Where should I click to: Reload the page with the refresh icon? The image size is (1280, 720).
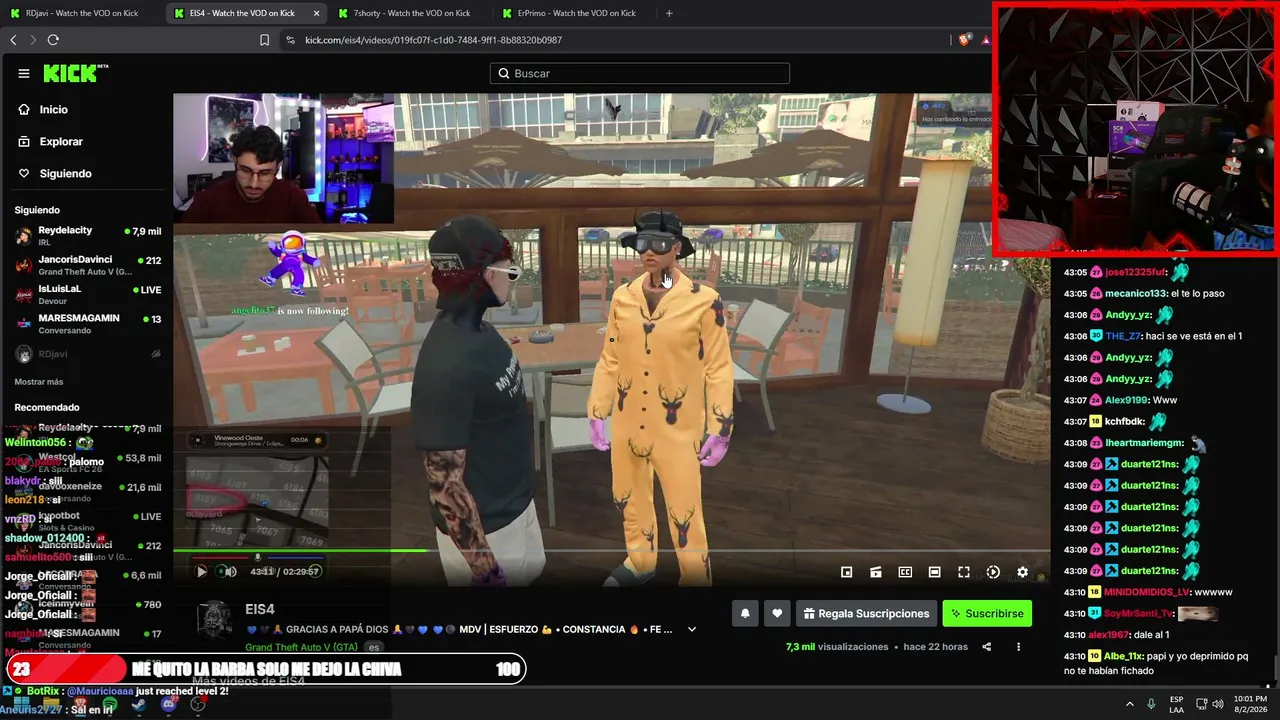point(53,40)
